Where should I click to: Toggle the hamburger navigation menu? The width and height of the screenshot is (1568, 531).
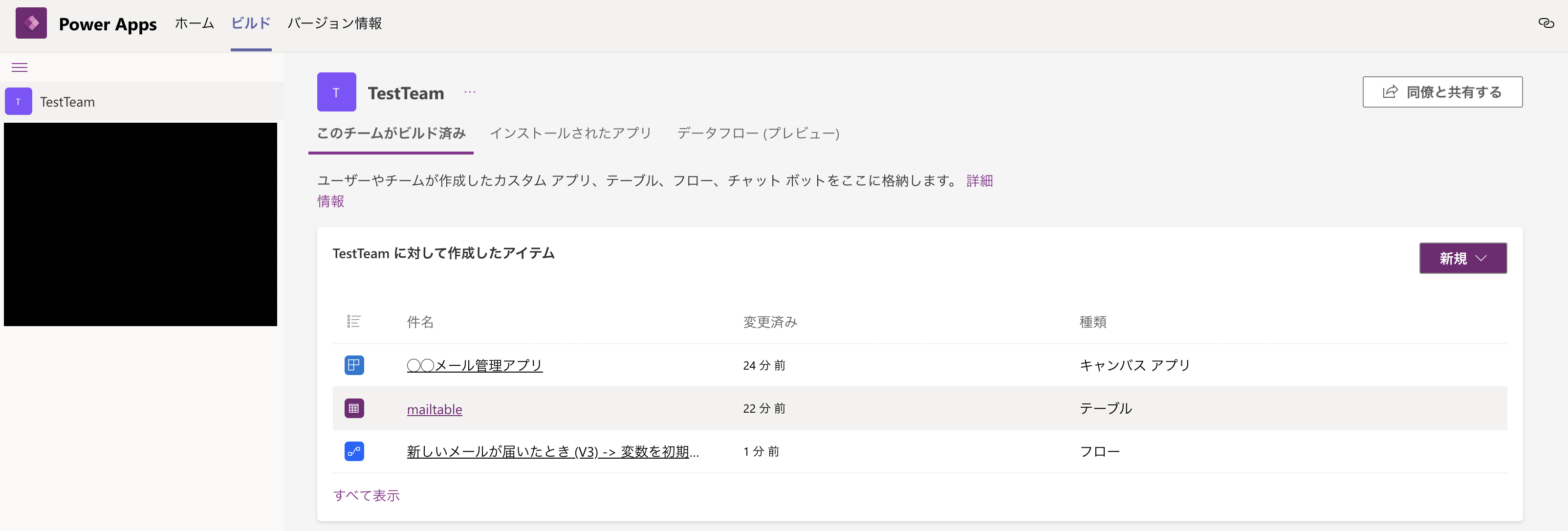click(x=20, y=67)
